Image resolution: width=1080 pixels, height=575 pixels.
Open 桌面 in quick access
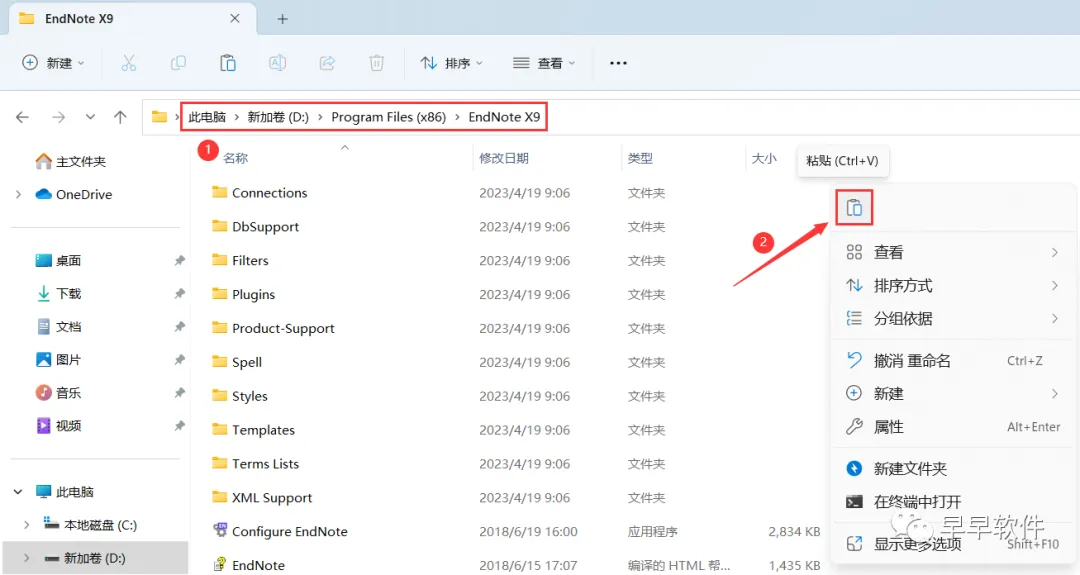59,260
